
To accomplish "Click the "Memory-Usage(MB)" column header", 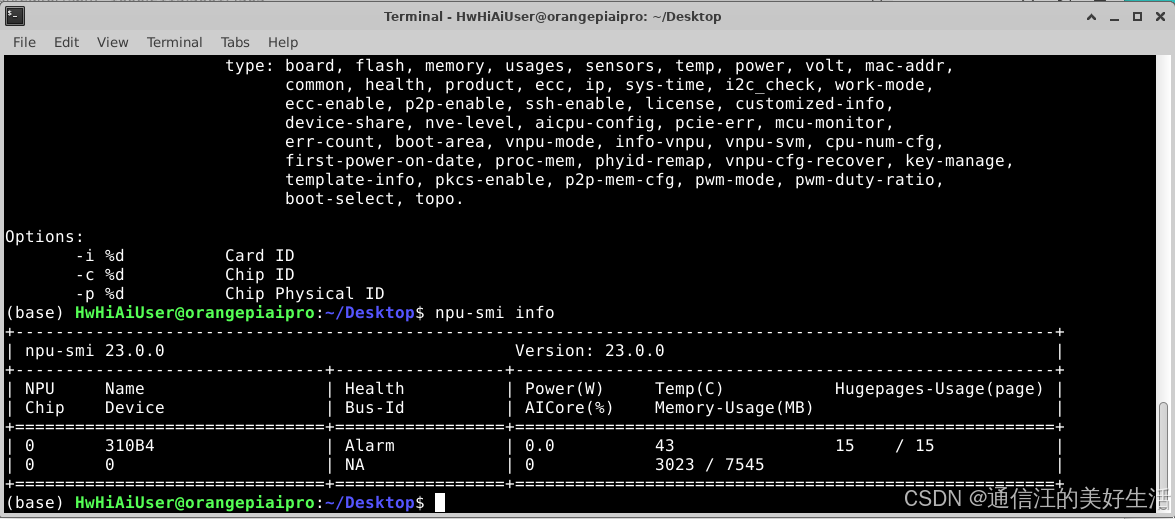I will (x=734, y=407).
